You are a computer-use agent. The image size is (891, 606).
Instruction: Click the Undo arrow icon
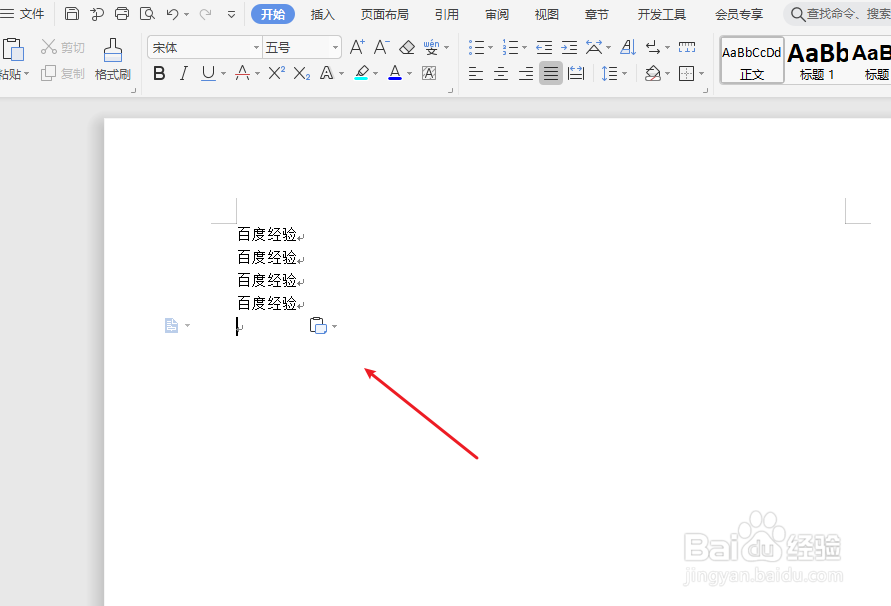173,14
